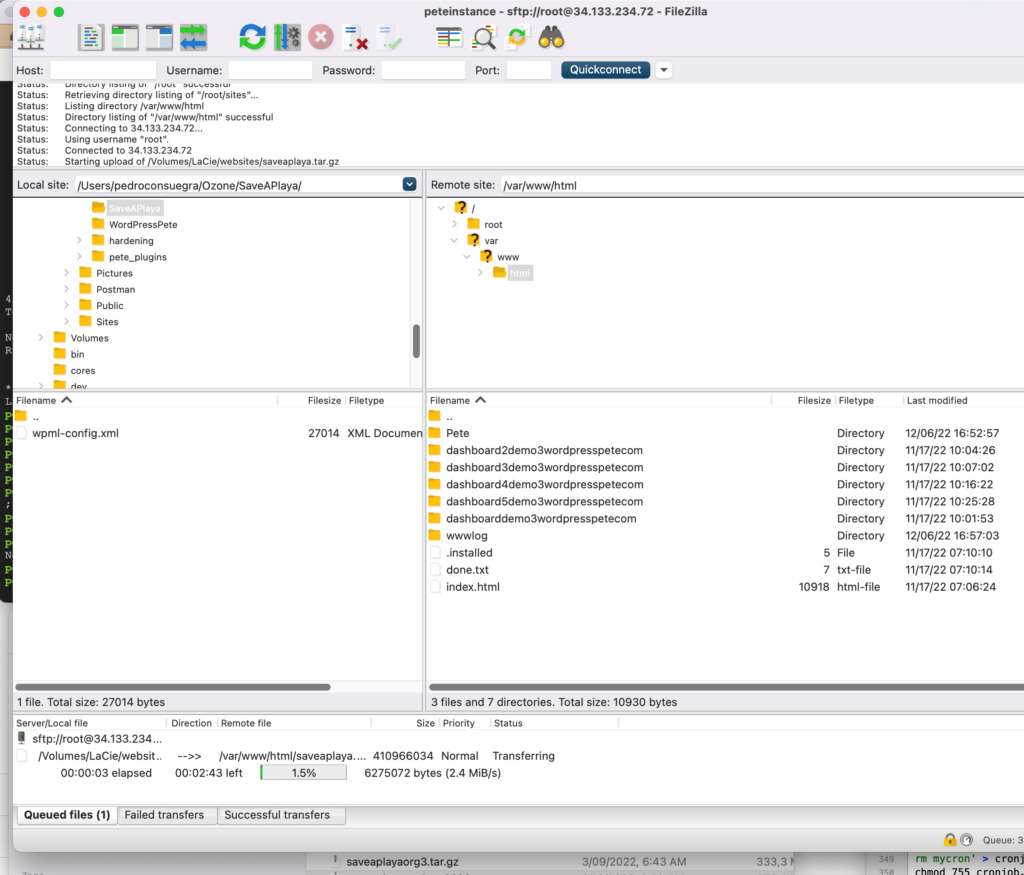Open directory listing filters

tap(449, 38)
